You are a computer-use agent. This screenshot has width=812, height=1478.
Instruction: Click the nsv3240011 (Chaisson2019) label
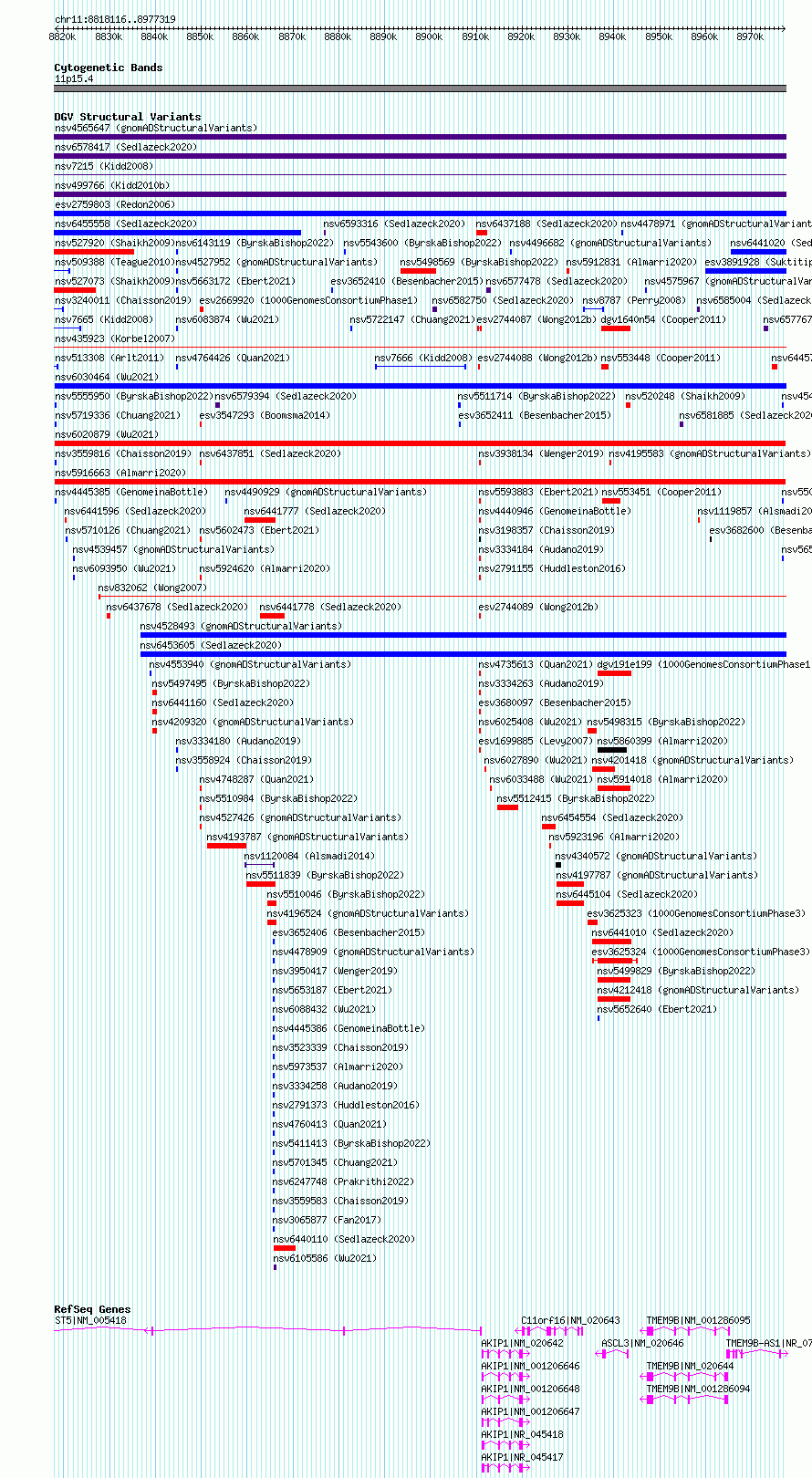click(x=122, y=300)
